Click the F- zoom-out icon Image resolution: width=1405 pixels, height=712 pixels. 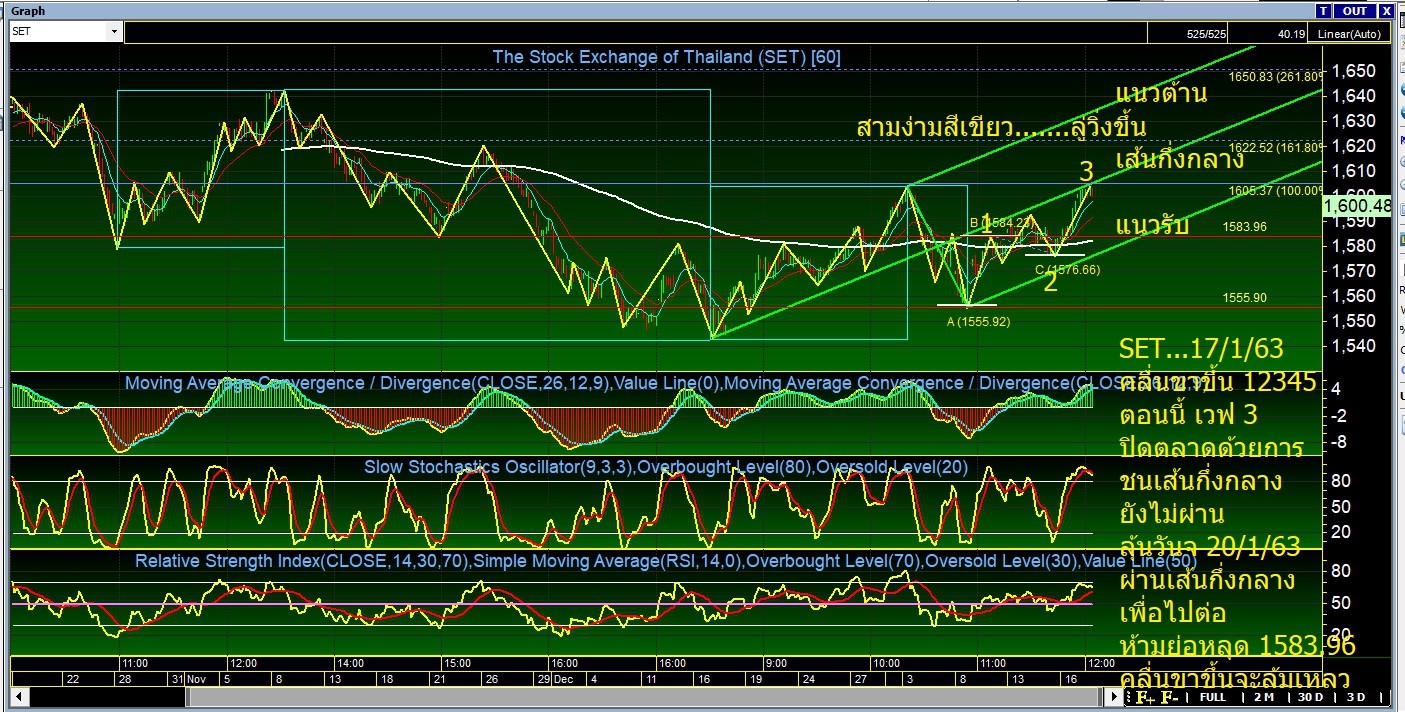[1168, 697]
